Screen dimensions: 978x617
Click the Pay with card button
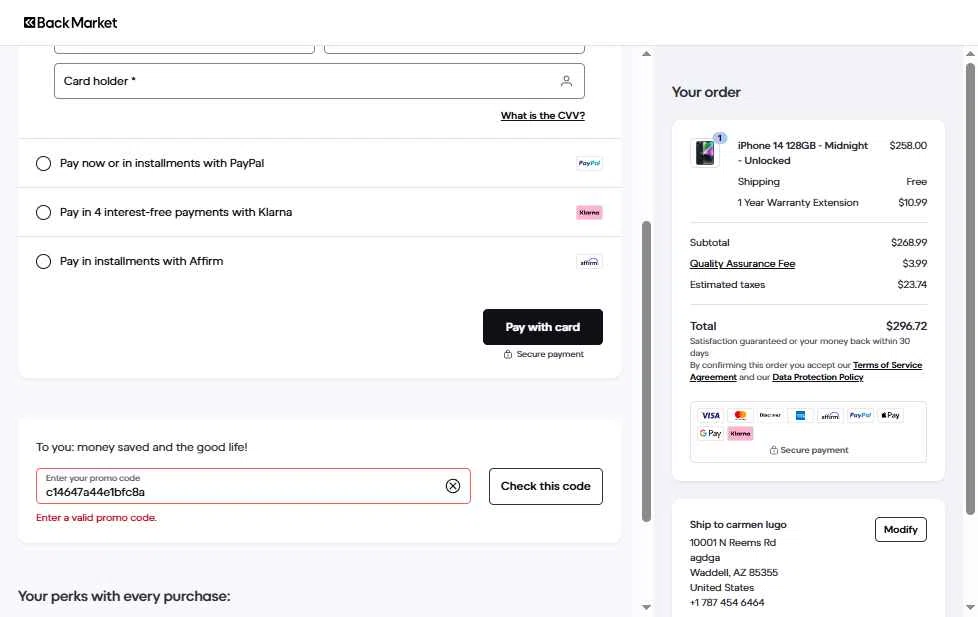[x=543, y=327]
